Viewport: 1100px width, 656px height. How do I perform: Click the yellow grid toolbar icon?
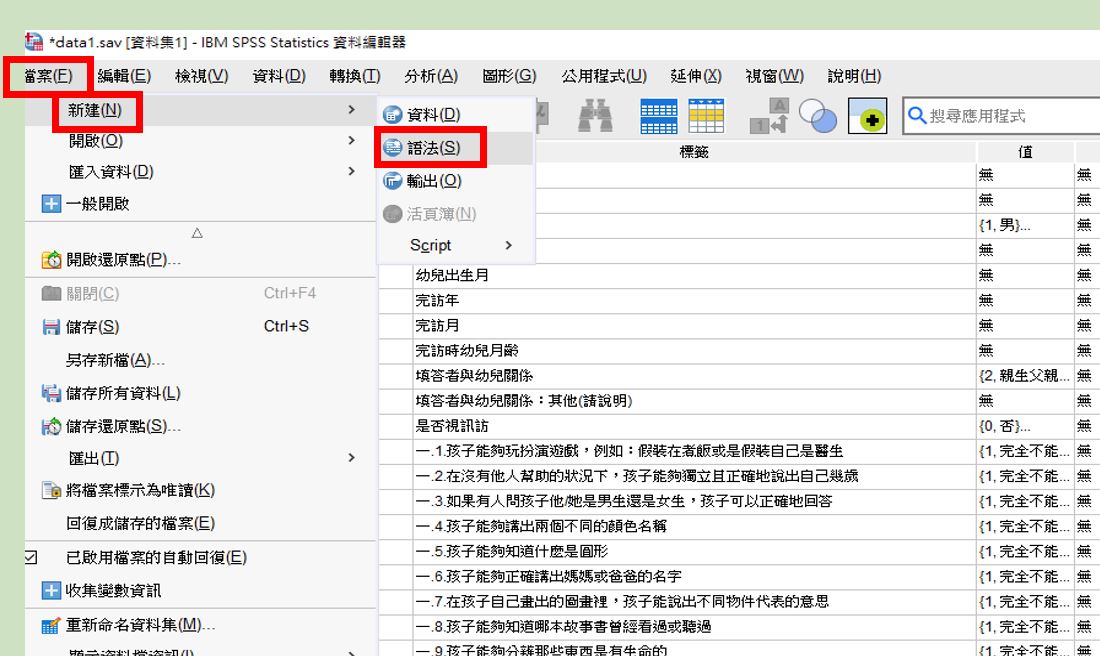(706, 117)
